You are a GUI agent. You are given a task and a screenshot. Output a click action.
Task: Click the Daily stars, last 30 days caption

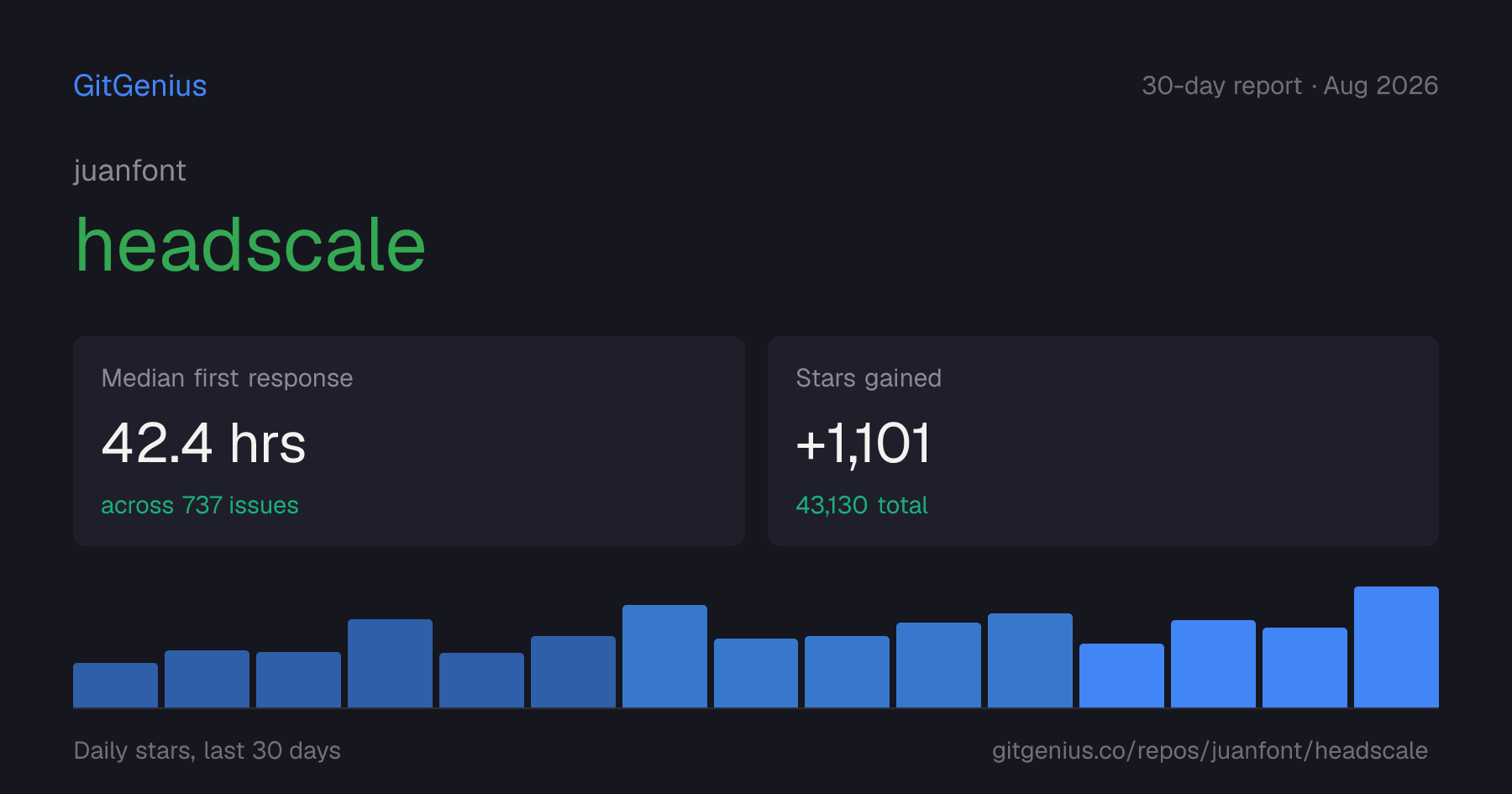pyautogui.click(x=207, y=750)
